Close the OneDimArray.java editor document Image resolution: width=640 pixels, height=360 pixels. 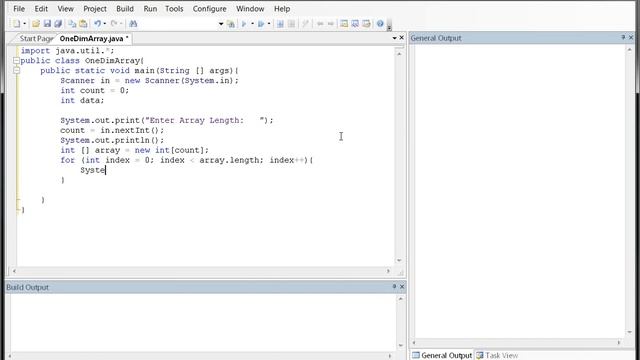tap(402, 38)
